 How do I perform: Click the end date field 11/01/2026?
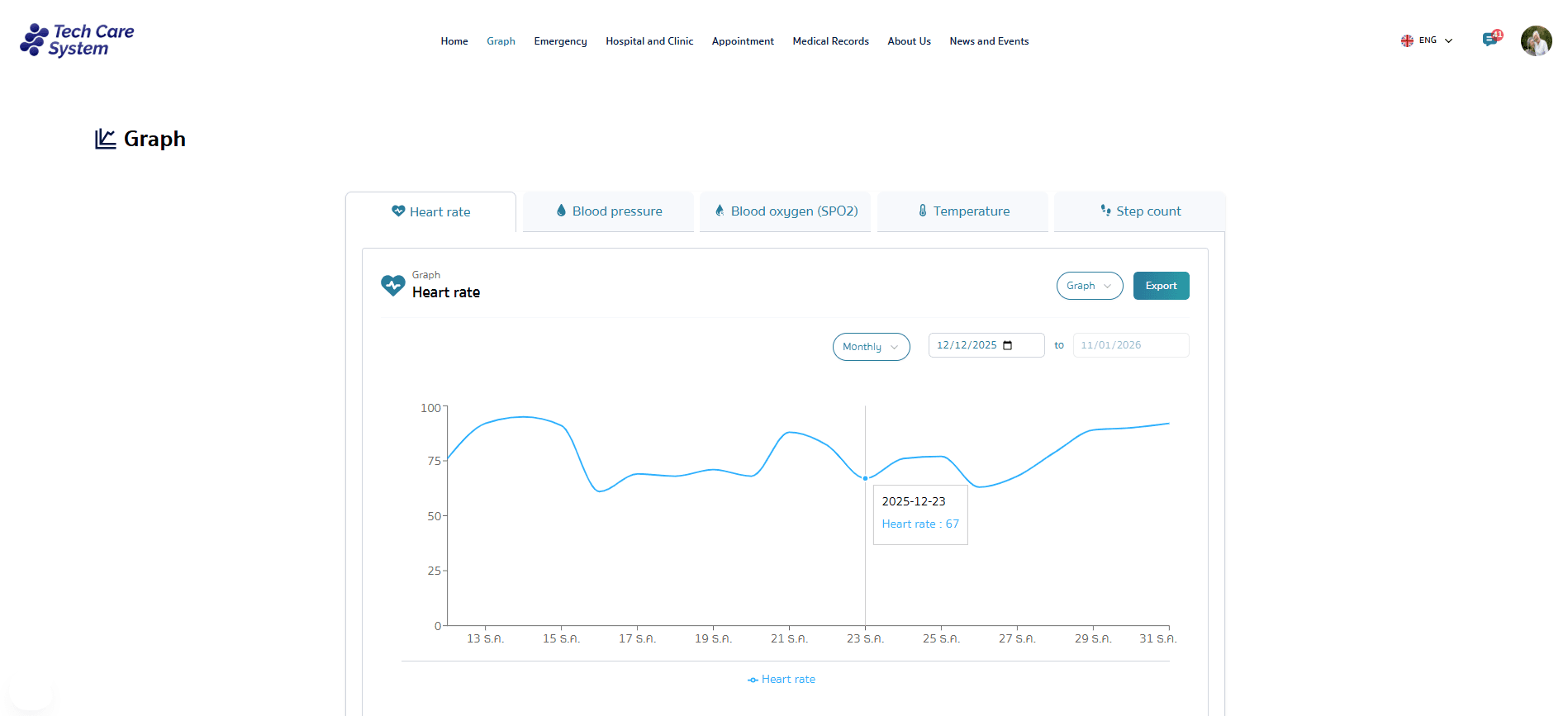(x=1130, y=345)
